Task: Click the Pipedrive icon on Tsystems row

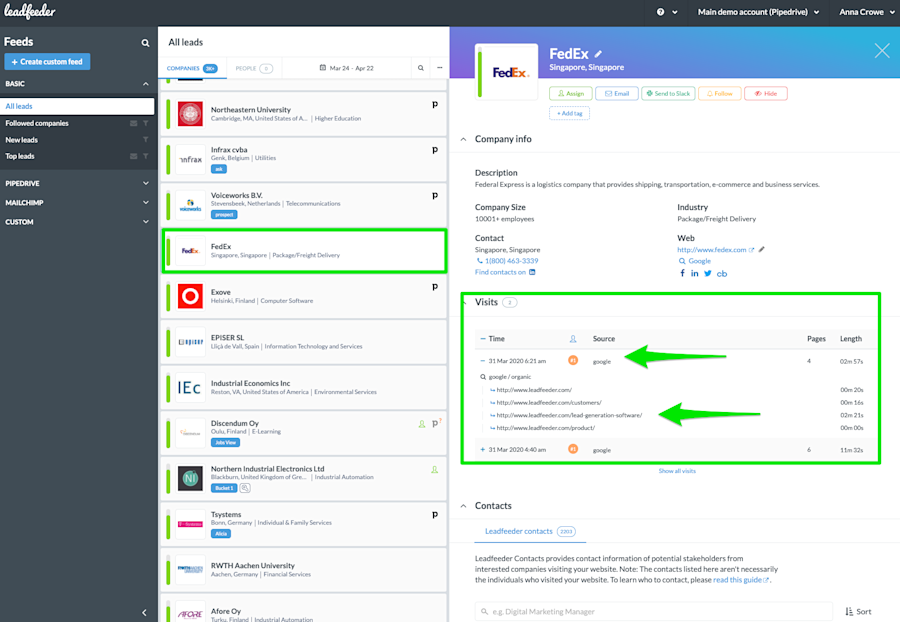Action: (x=435, y=515)
